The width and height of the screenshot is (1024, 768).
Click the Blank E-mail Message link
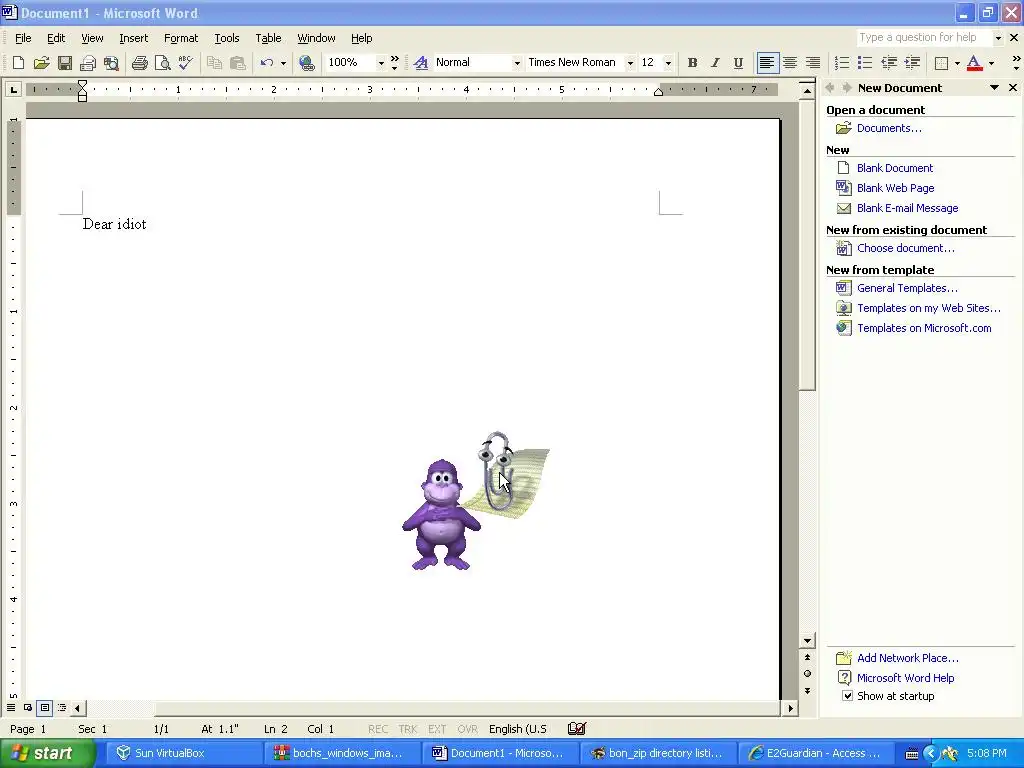click(x=907, y=208)
